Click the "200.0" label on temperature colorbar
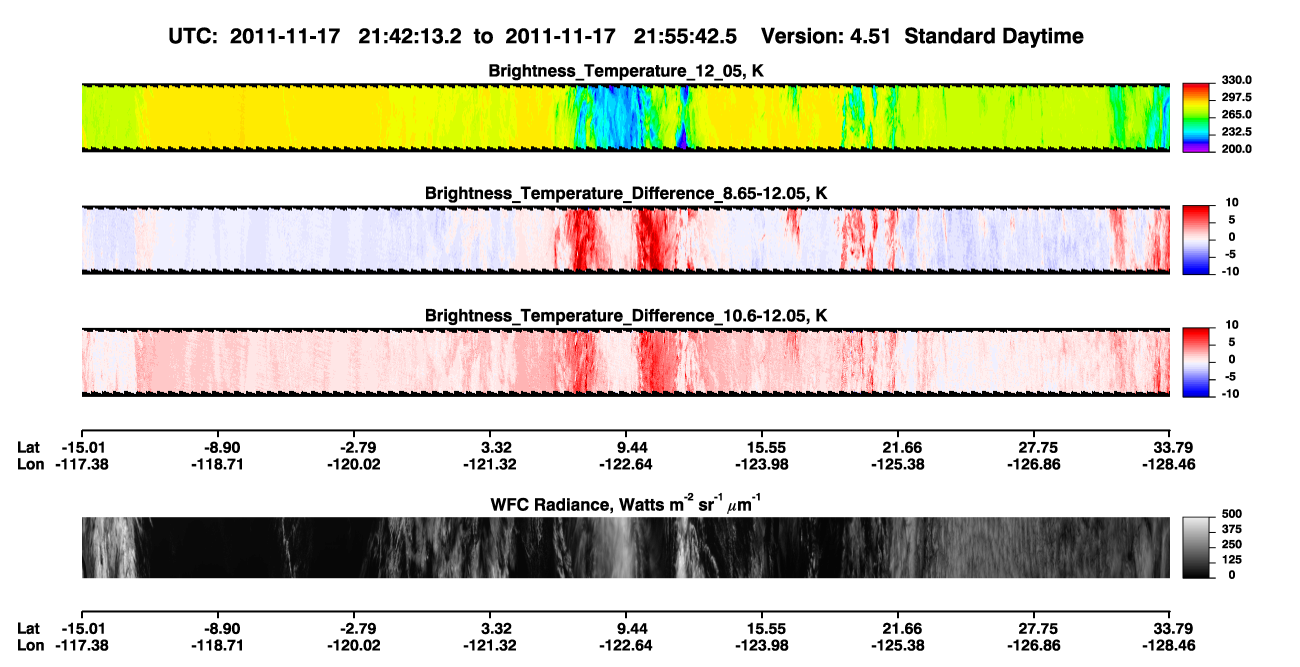1300x667 pixels. click(1236, 149)
